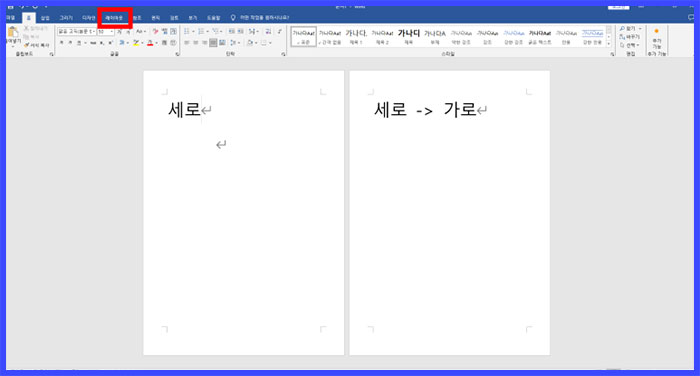Apply the Heading 1 (제목 1) style
The image size is (700, 376).
[356, 37]
